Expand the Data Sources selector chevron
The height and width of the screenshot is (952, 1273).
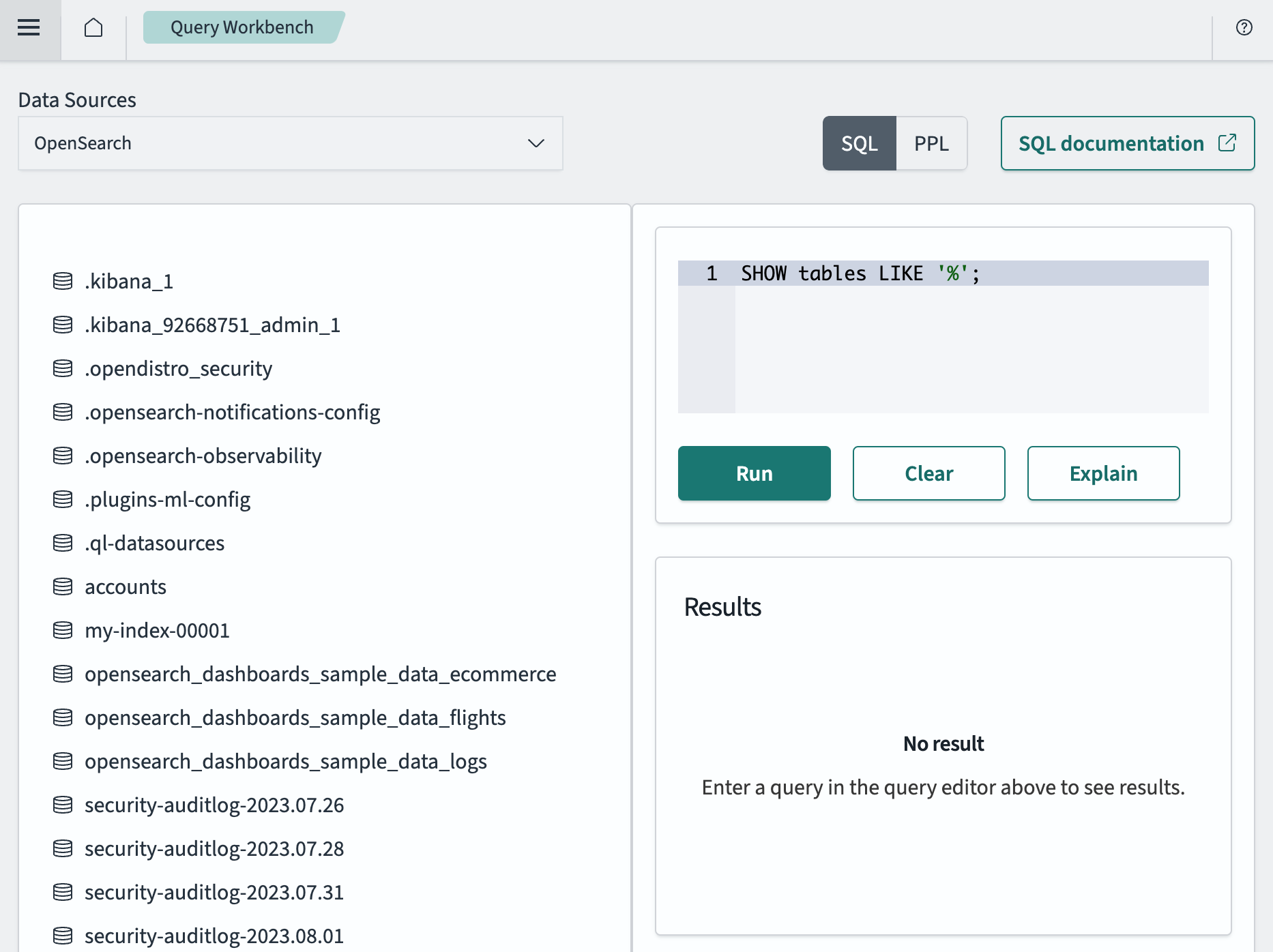point(536,143)
